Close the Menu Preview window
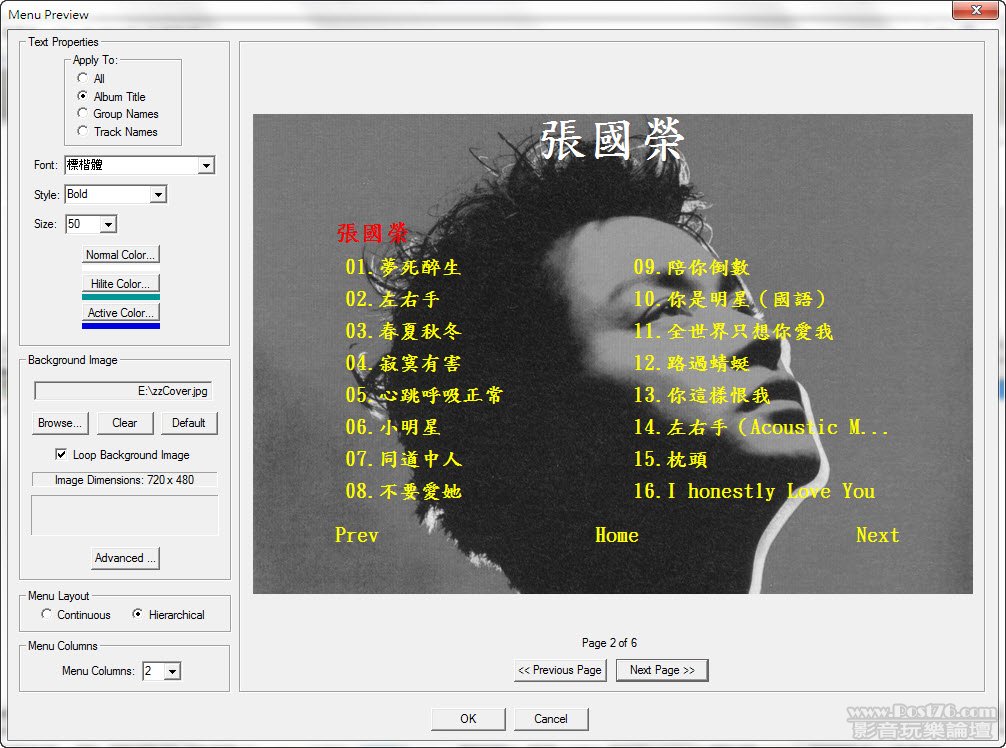 pos(976,10)
